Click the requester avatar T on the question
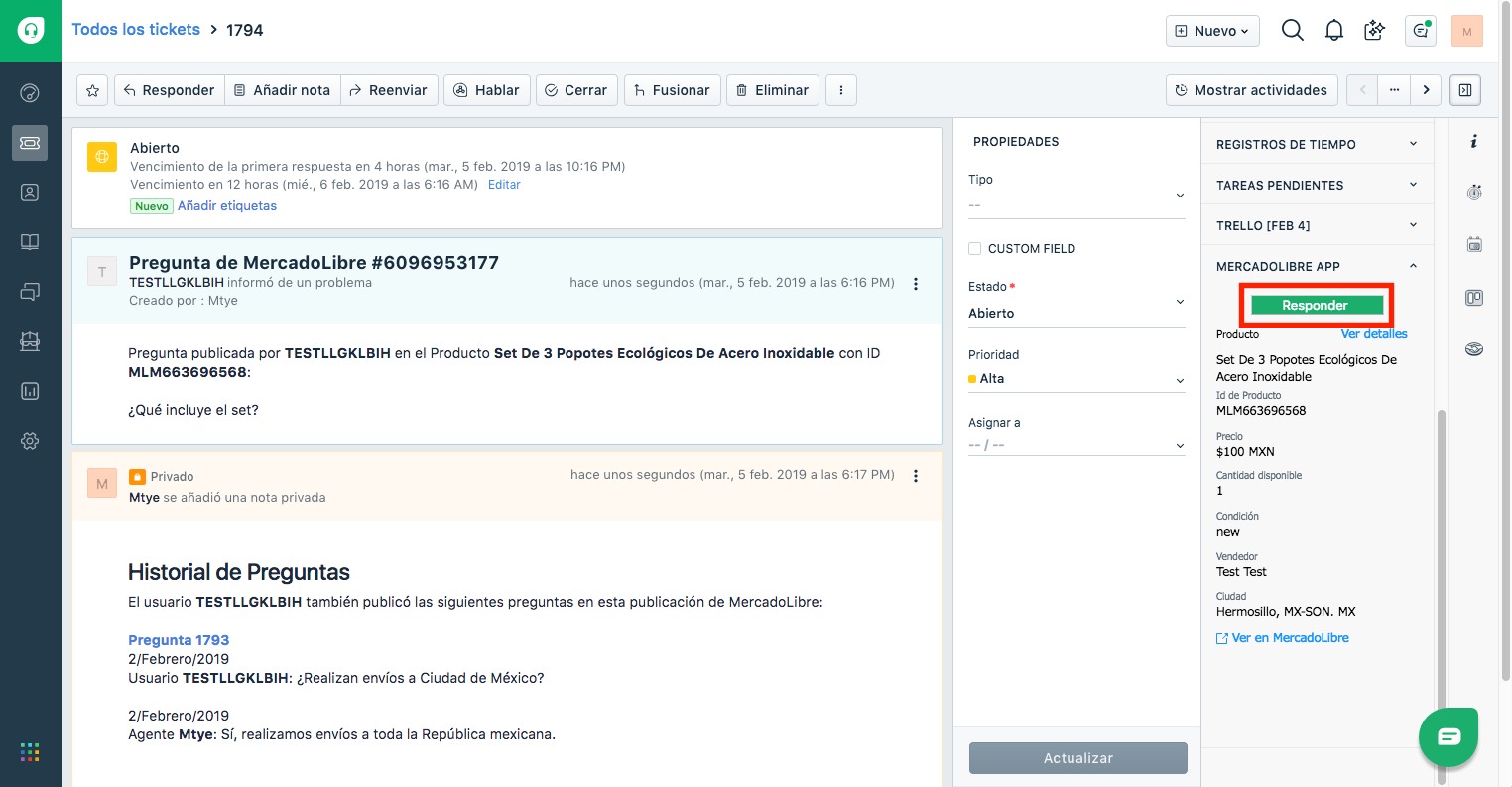 pos(102,272)
